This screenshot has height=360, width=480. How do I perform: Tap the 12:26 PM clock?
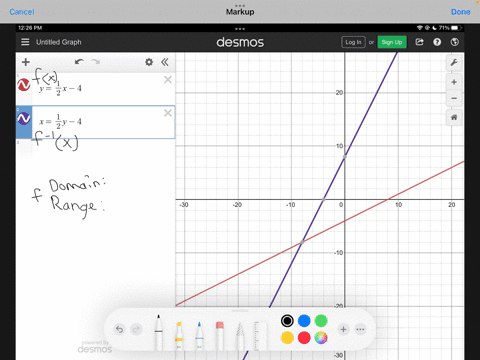[x=30, y=28]
